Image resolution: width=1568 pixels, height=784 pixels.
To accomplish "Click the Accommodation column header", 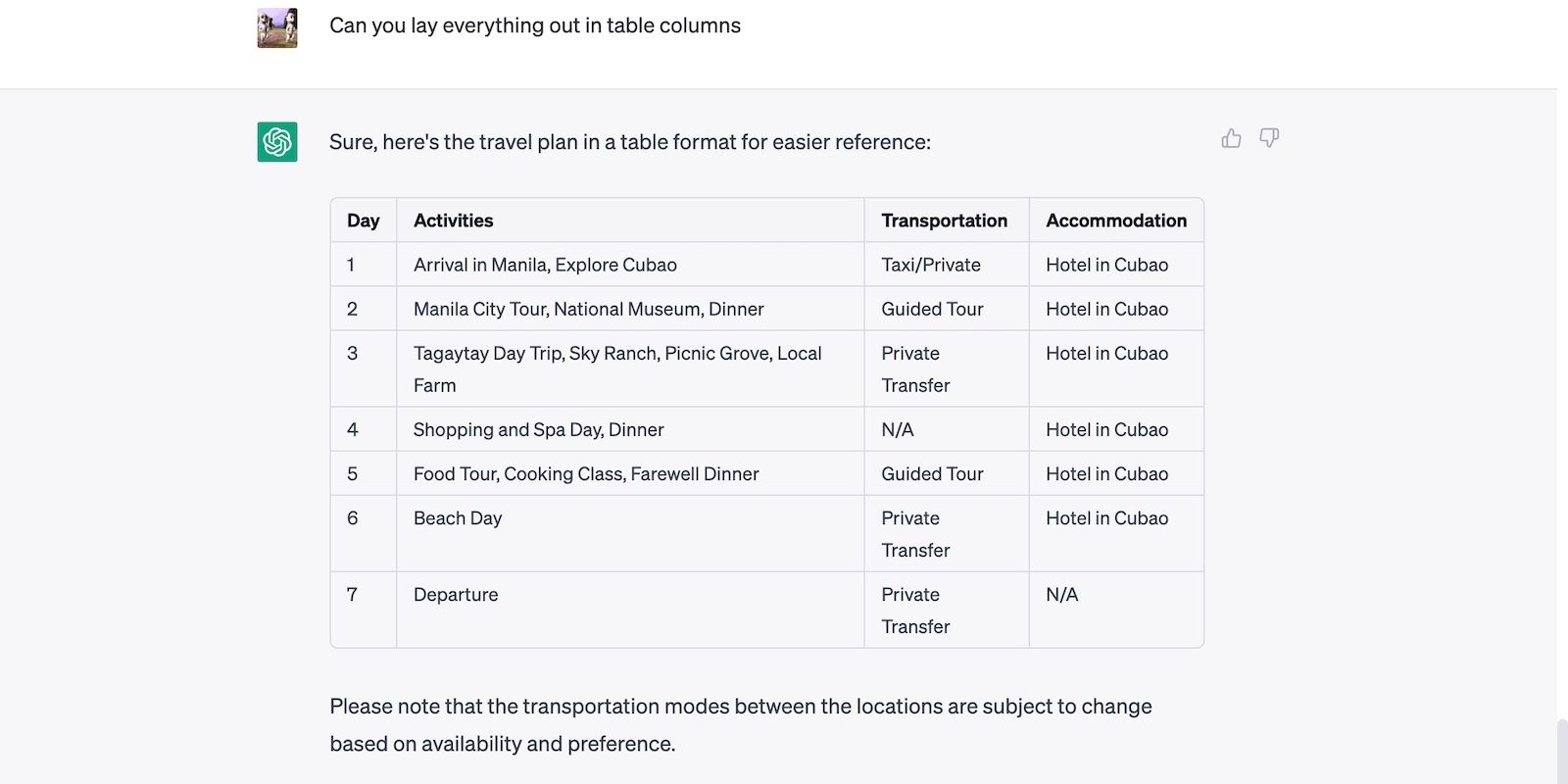I will [x=1116, y=220].
